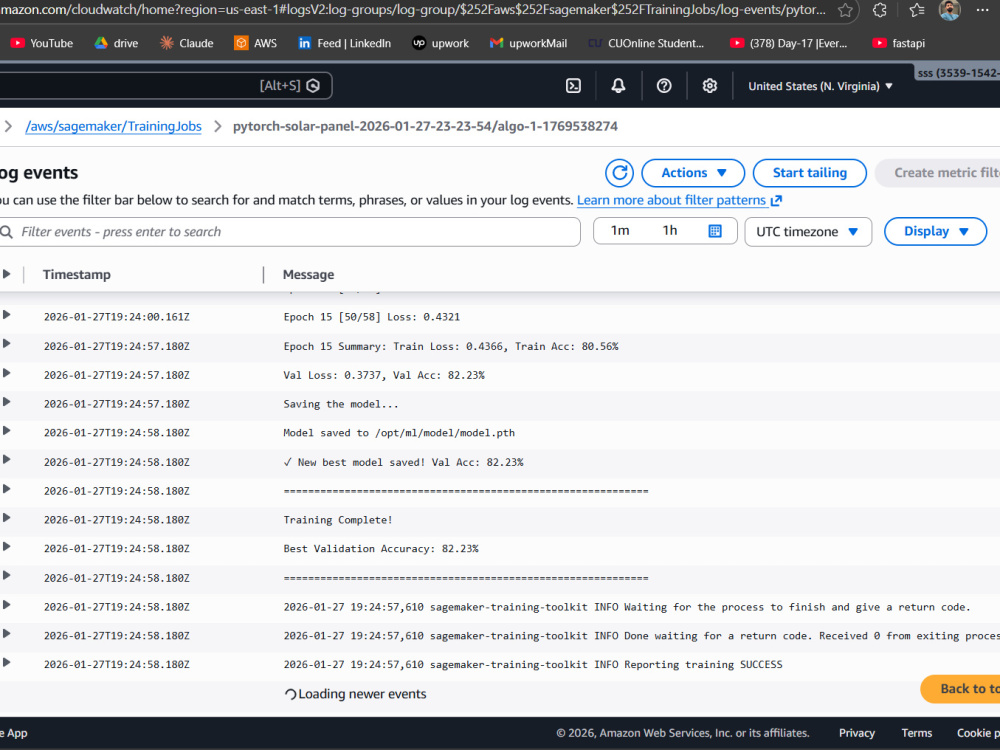Screen dimensions: 1000x750
Task: Expand the Best Validation Accuracy row
Action: pos(6,547)
